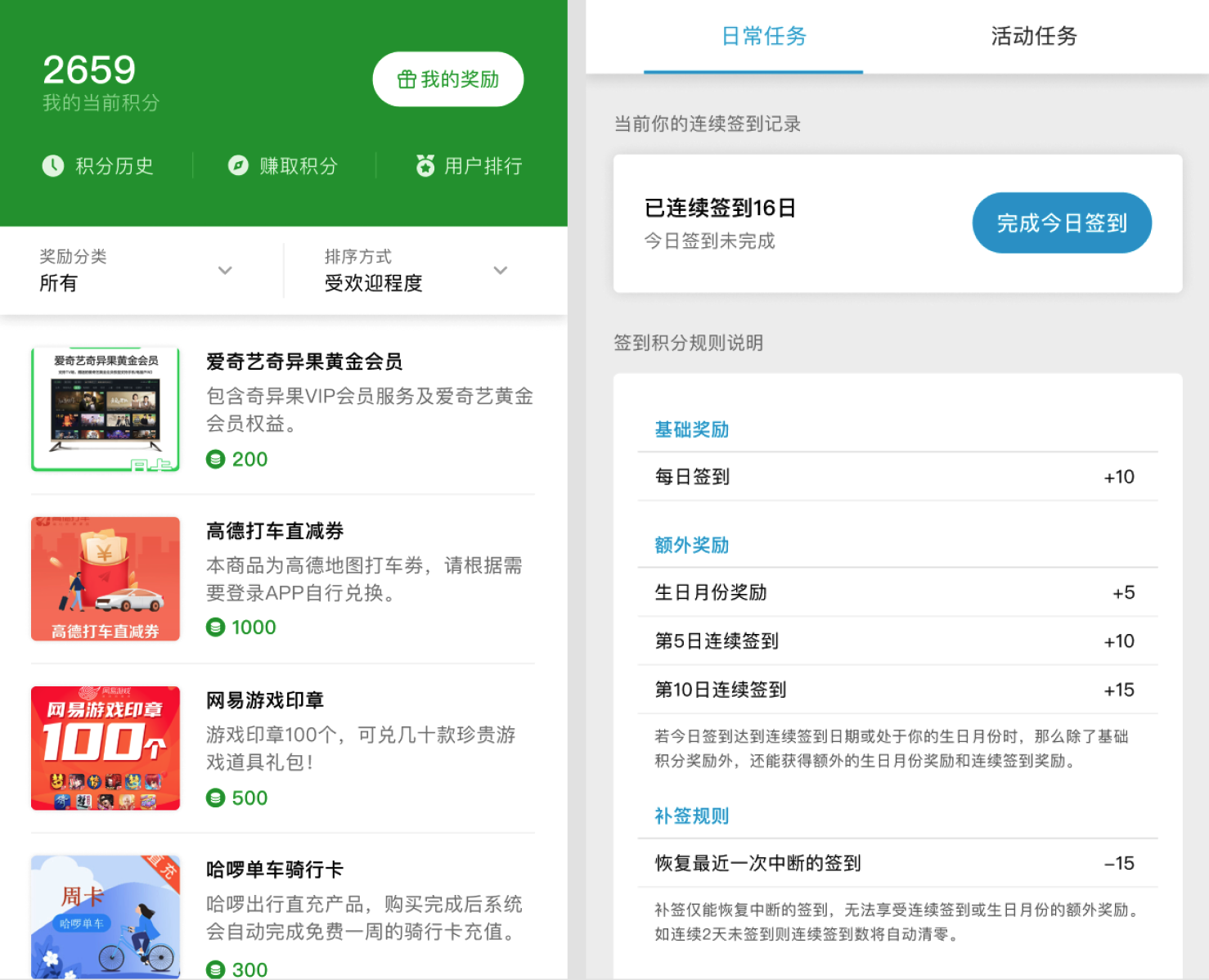Open the 哈啰单车 周卡 thumbnail image
The height and width of the screenshot is (980, 1209).
(106, 917)
